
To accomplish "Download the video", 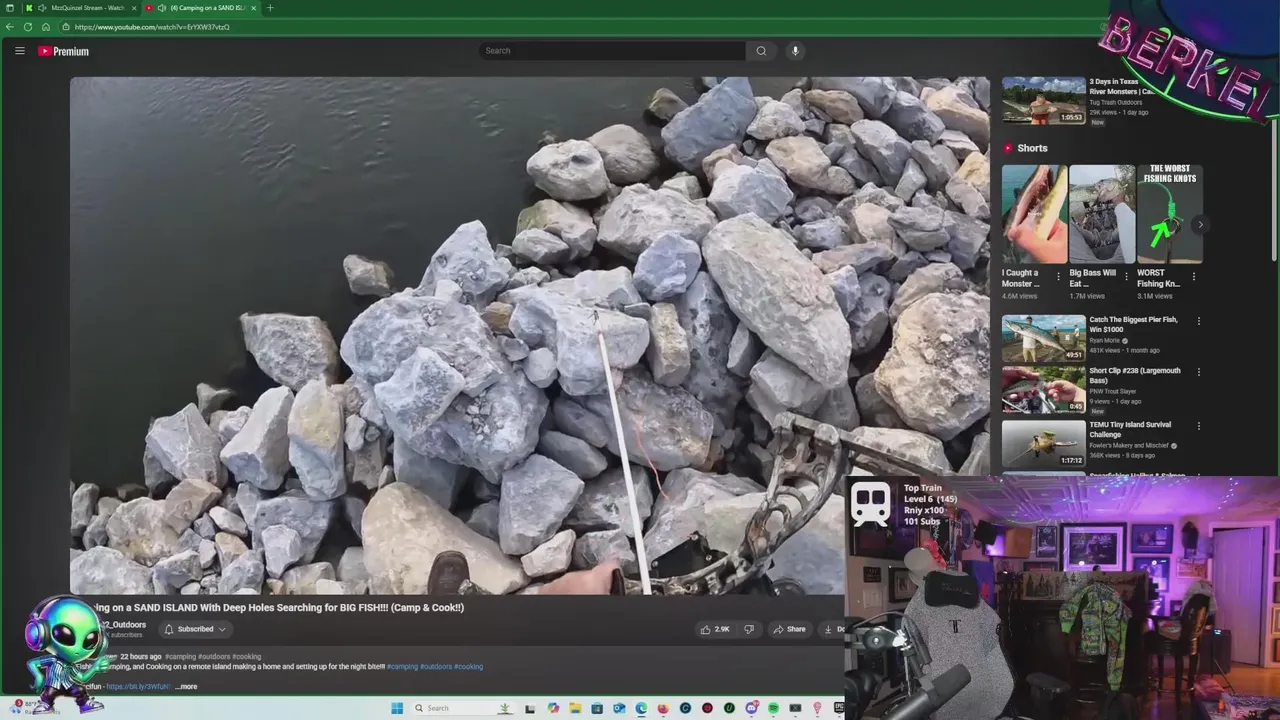I will pos(832,629).
